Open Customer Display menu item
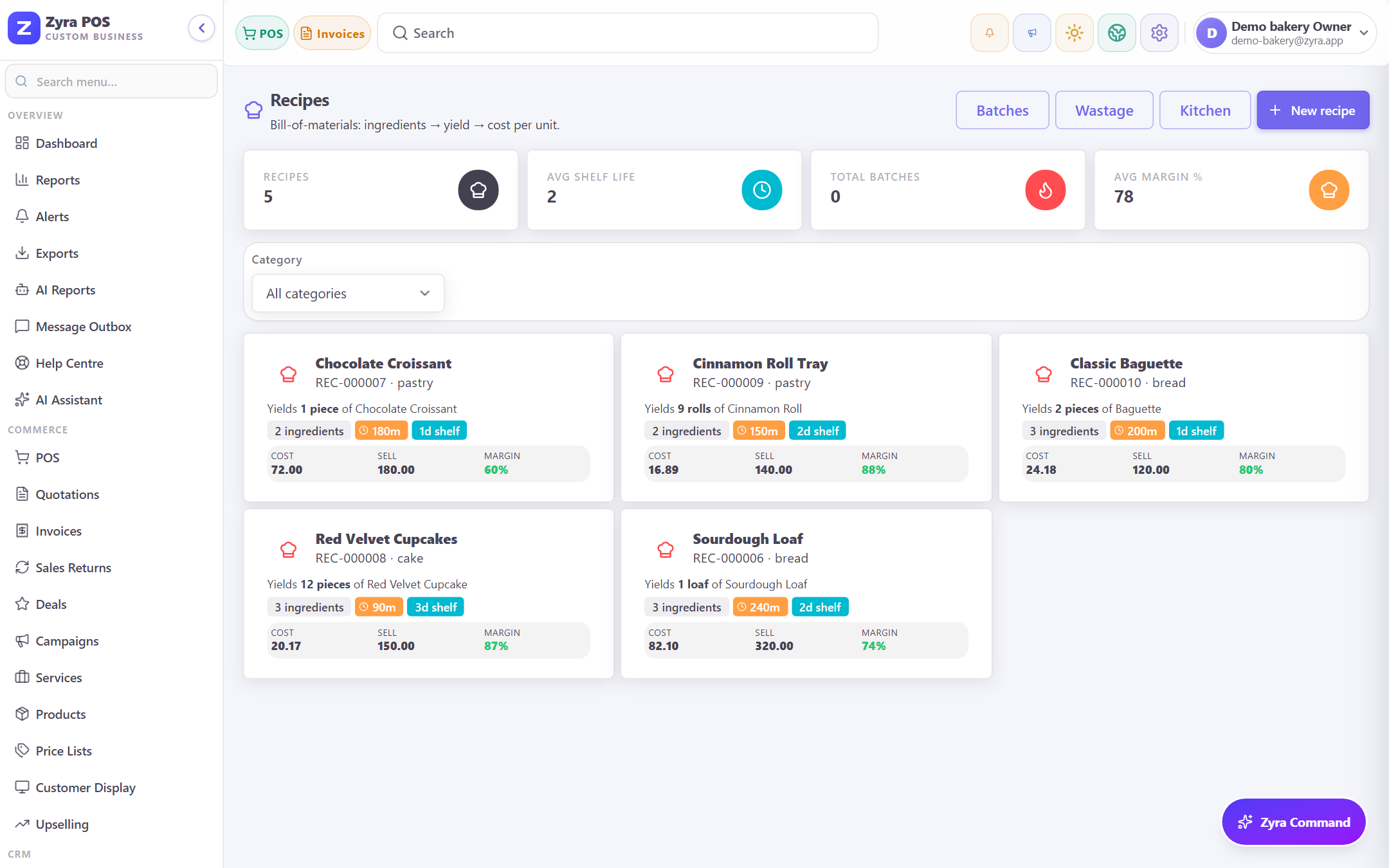Screen dimensions: 1389x868 111,788
